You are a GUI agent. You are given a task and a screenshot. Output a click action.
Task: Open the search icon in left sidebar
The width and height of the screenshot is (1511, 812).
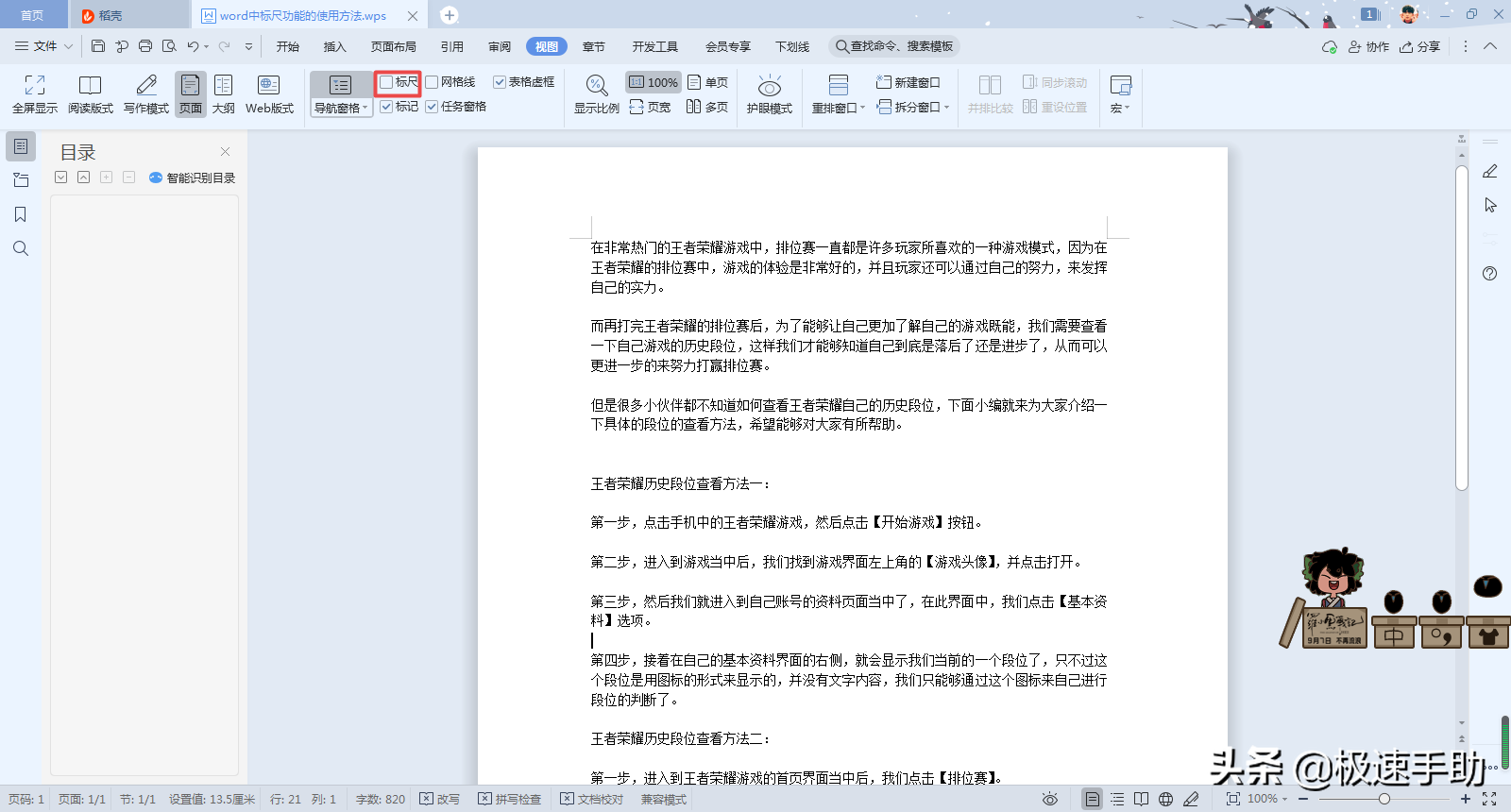[x=21, y=248]
